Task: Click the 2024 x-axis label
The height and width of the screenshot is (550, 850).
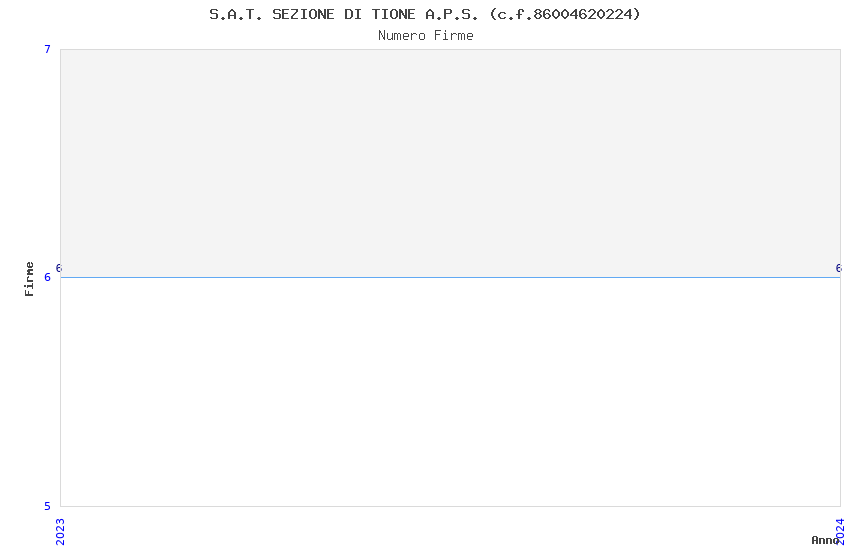Action: (840, 532)
